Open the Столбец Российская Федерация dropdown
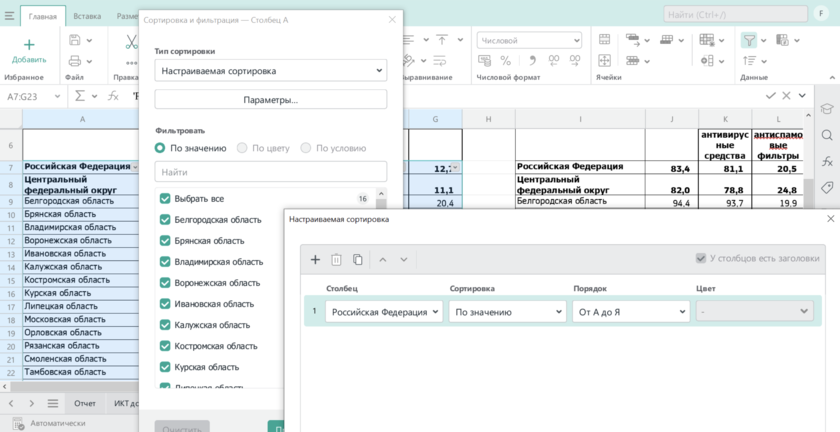840x432 pixels. [x=385, y=312]
